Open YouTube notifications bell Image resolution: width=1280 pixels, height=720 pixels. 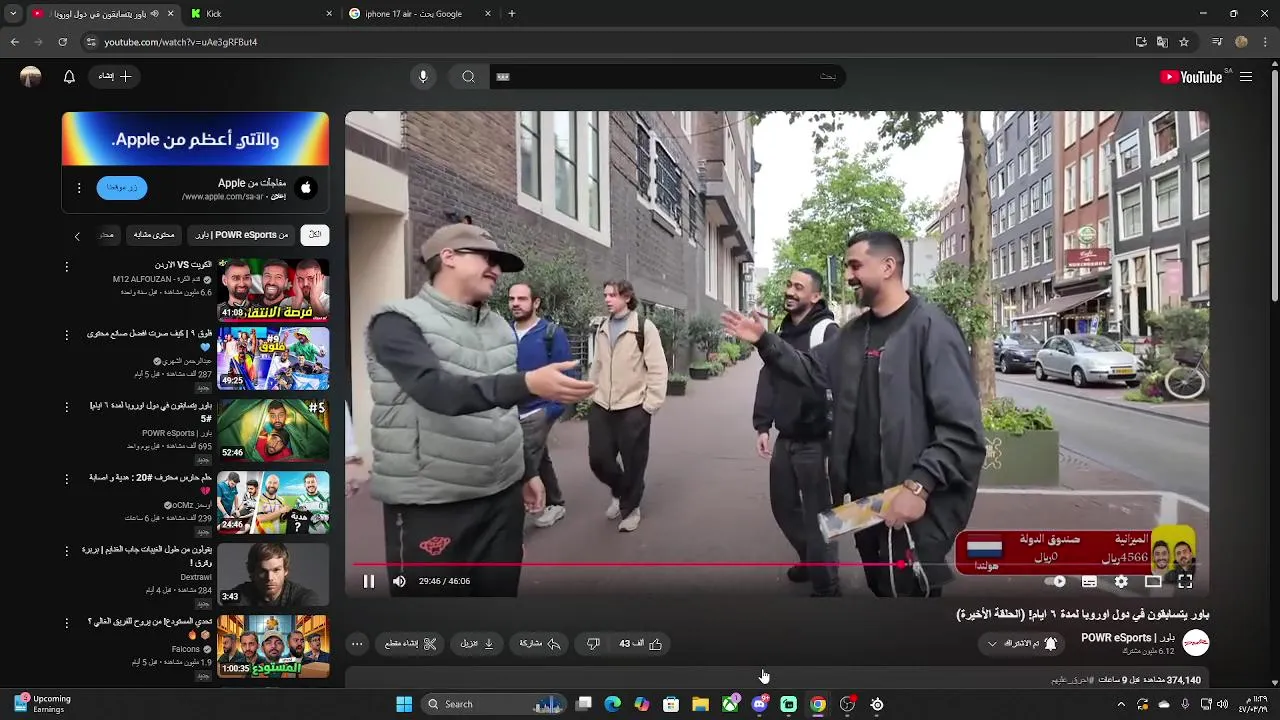[x=69, y=77]
